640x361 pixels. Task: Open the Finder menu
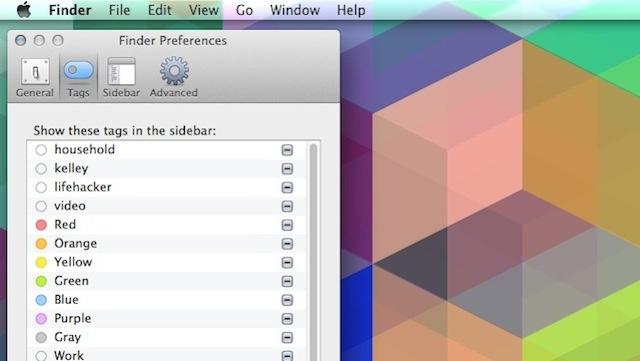(70, 10)
